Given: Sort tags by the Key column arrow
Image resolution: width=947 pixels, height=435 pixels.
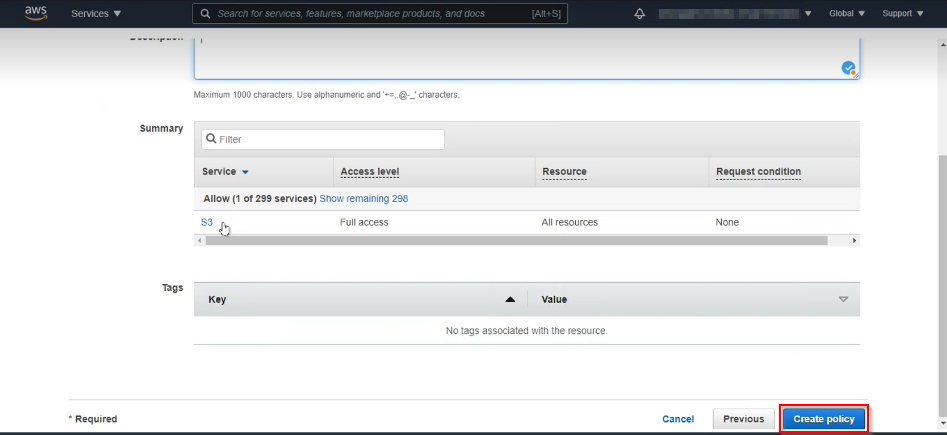Looking at the screenshot, I should 510,300.
